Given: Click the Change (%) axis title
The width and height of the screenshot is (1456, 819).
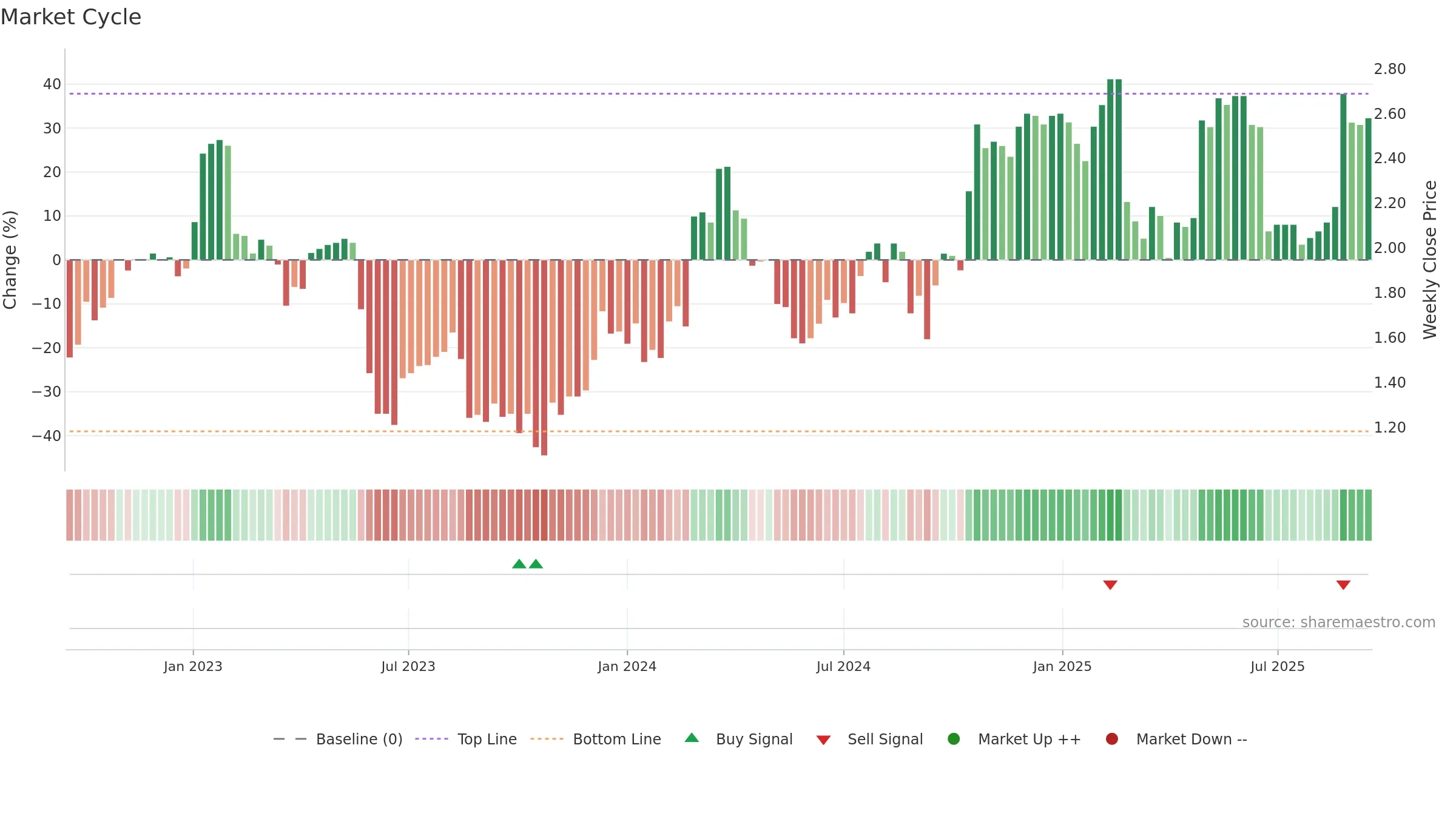Looking at the screenshot, I should tap(10, 260).
